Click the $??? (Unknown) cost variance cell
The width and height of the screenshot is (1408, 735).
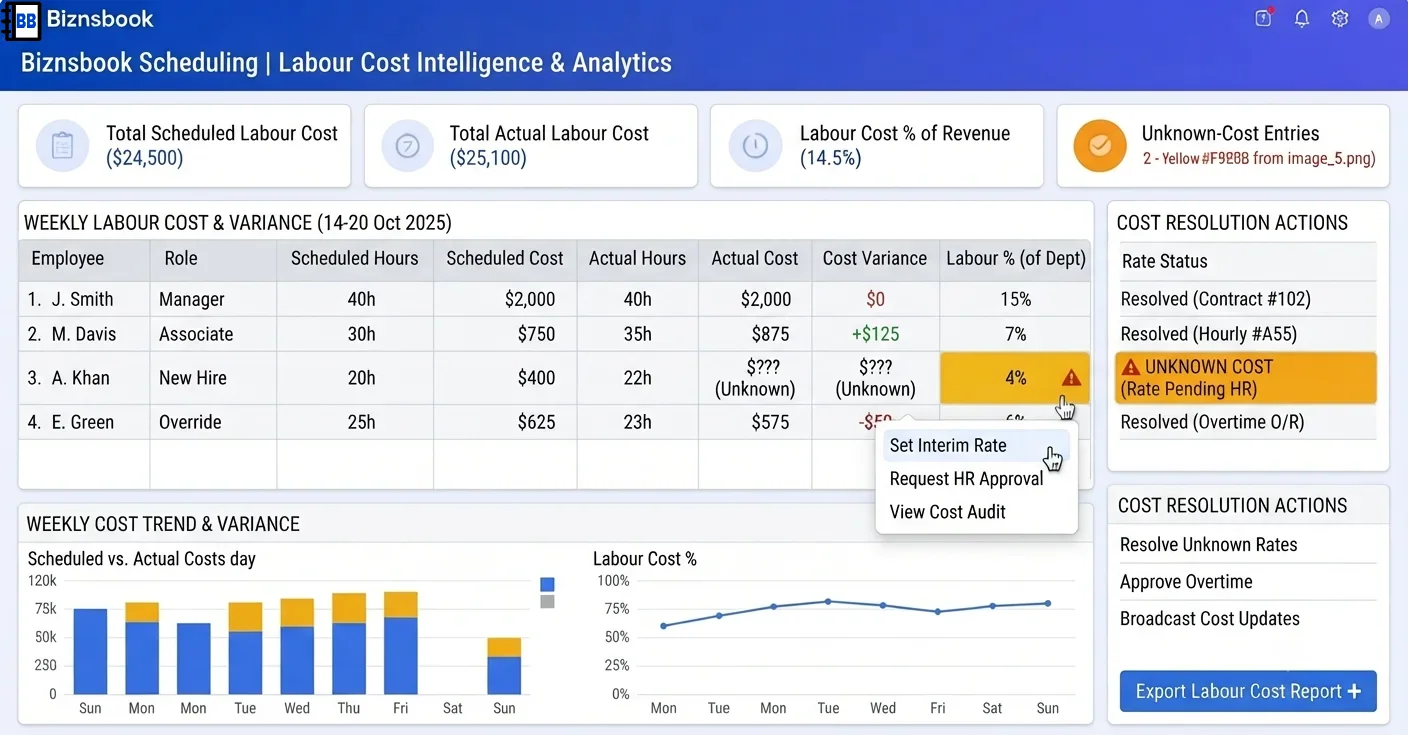(x=875, y=378)
